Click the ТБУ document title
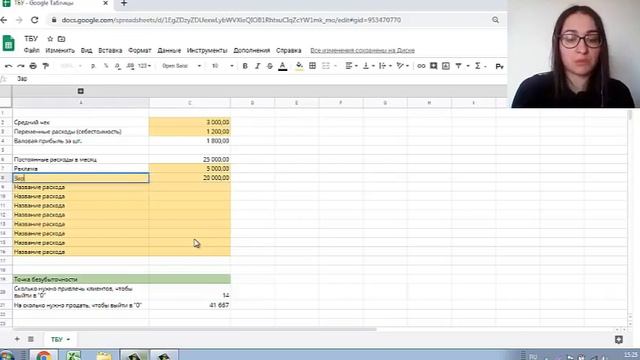640x360 pixels. [x=31, y=39]
